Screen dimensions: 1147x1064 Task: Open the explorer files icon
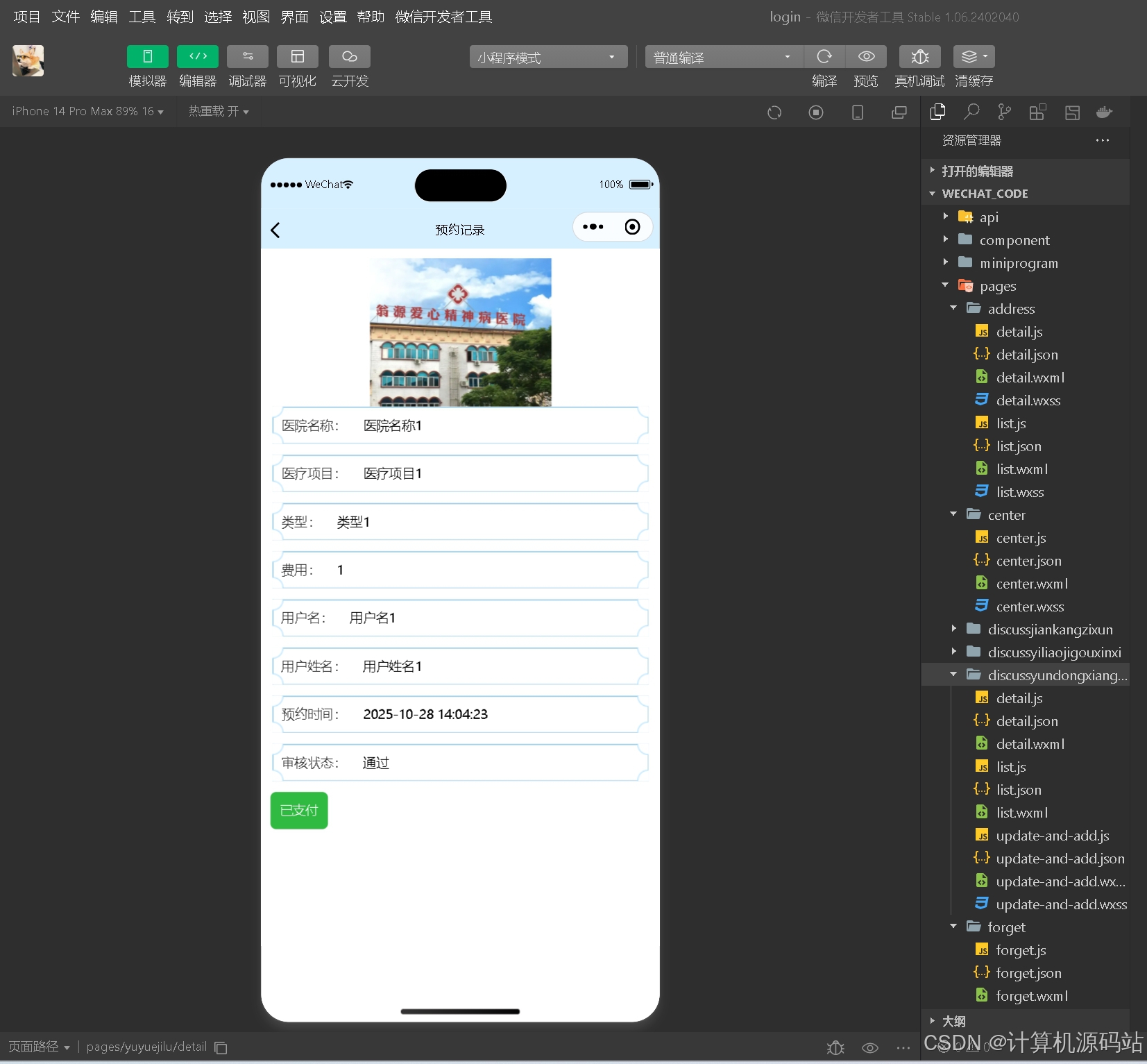tap(938, 112)
